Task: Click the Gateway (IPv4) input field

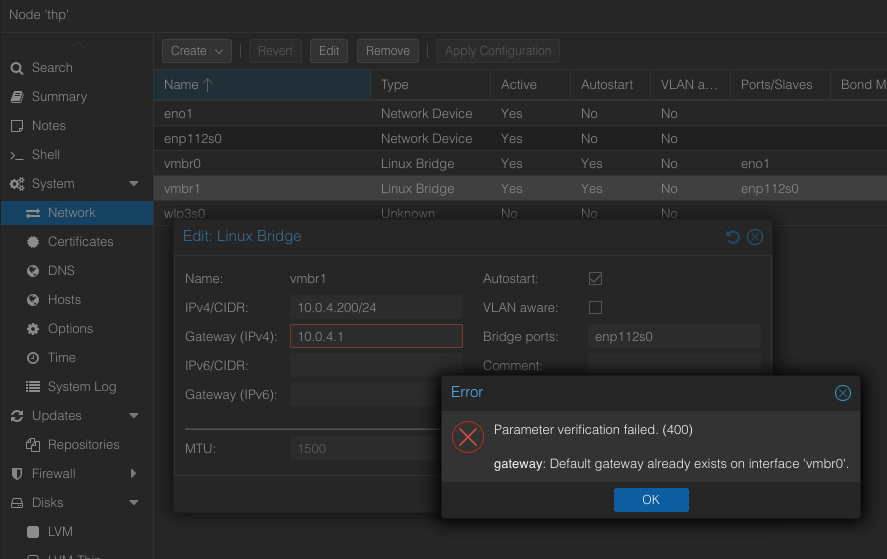Action: [376, 337]
